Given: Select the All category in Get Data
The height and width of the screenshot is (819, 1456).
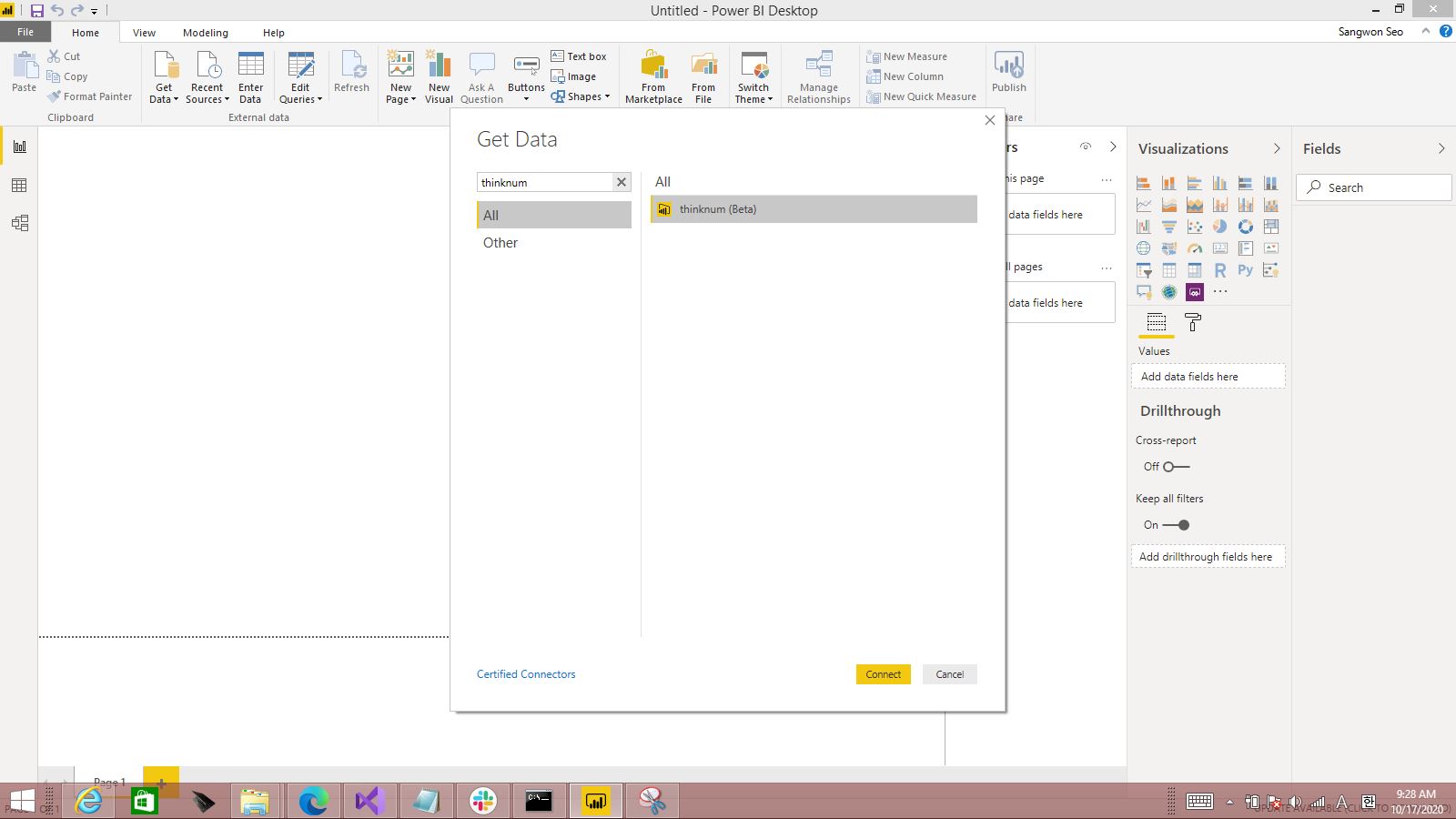Looking at the screenshot, I should 554,215.
